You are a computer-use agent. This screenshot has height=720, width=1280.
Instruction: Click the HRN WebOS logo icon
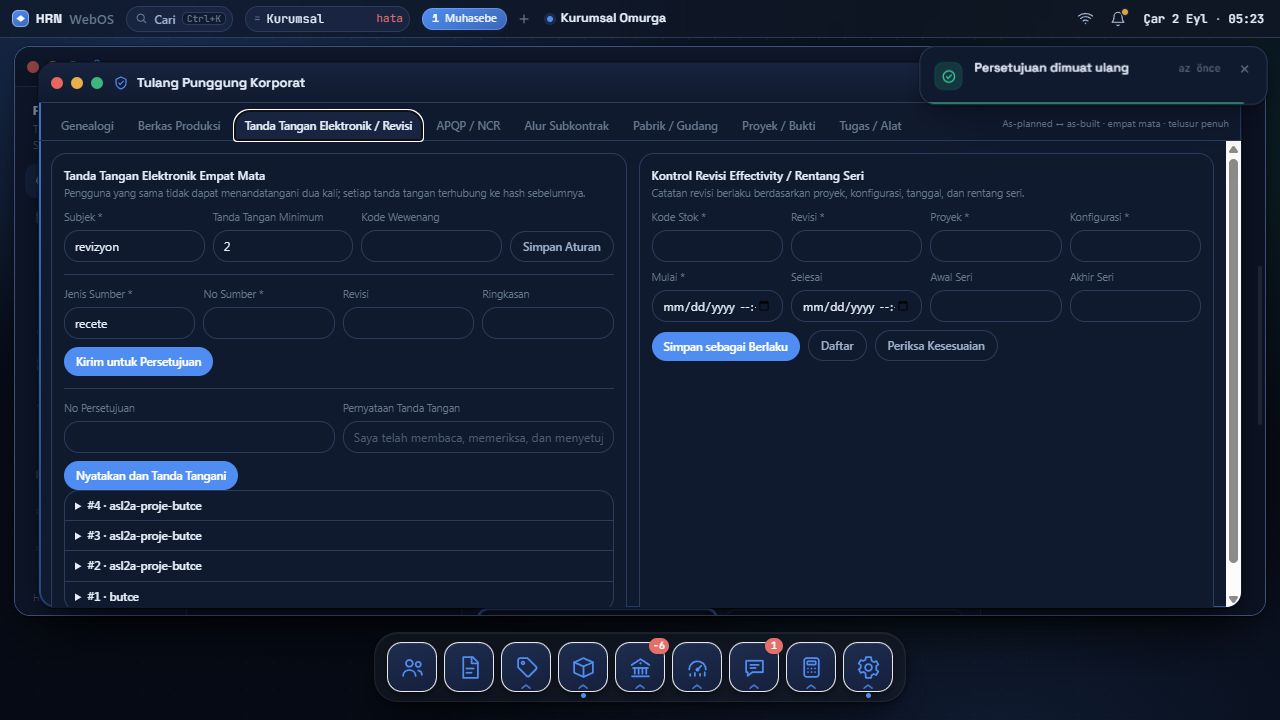pos(20,18)
